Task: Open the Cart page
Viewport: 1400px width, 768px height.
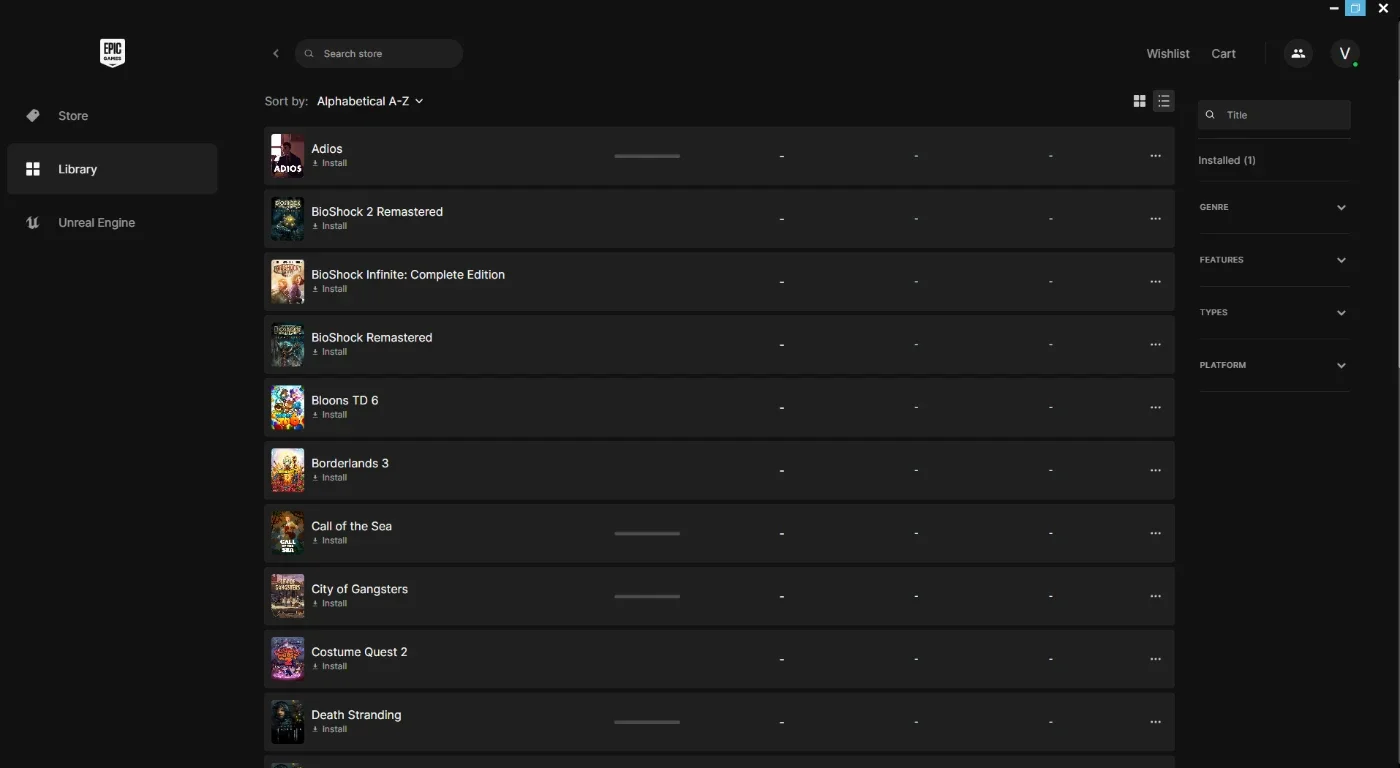Action: pos(1224,54)
